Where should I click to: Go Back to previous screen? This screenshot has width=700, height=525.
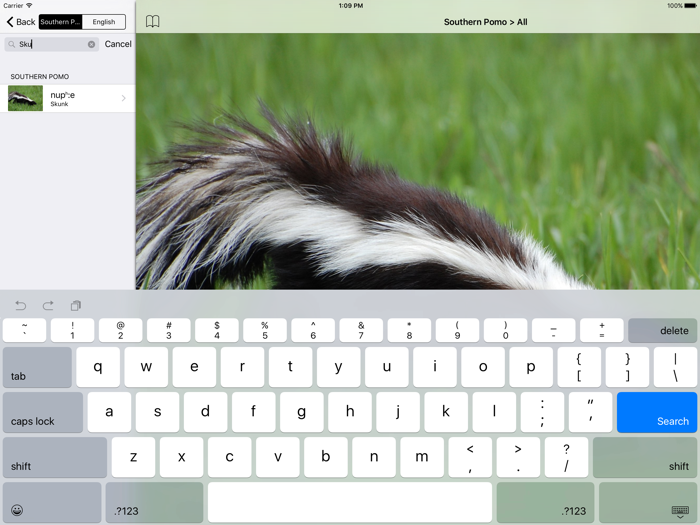point(20,22)
